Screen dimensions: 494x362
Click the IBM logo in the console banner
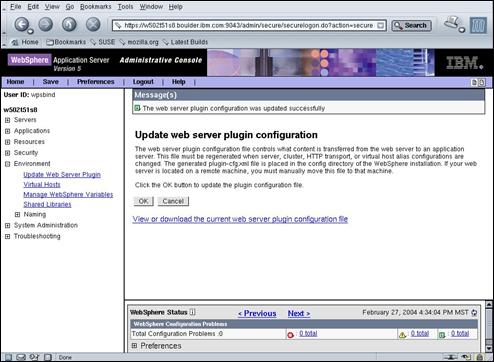[464, 63]
